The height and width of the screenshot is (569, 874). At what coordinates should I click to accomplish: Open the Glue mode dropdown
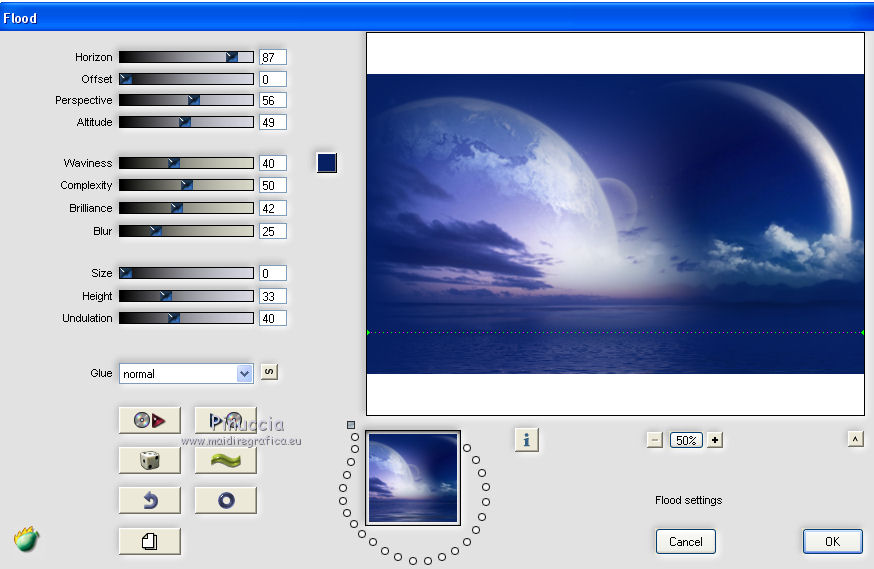point(186,373)
